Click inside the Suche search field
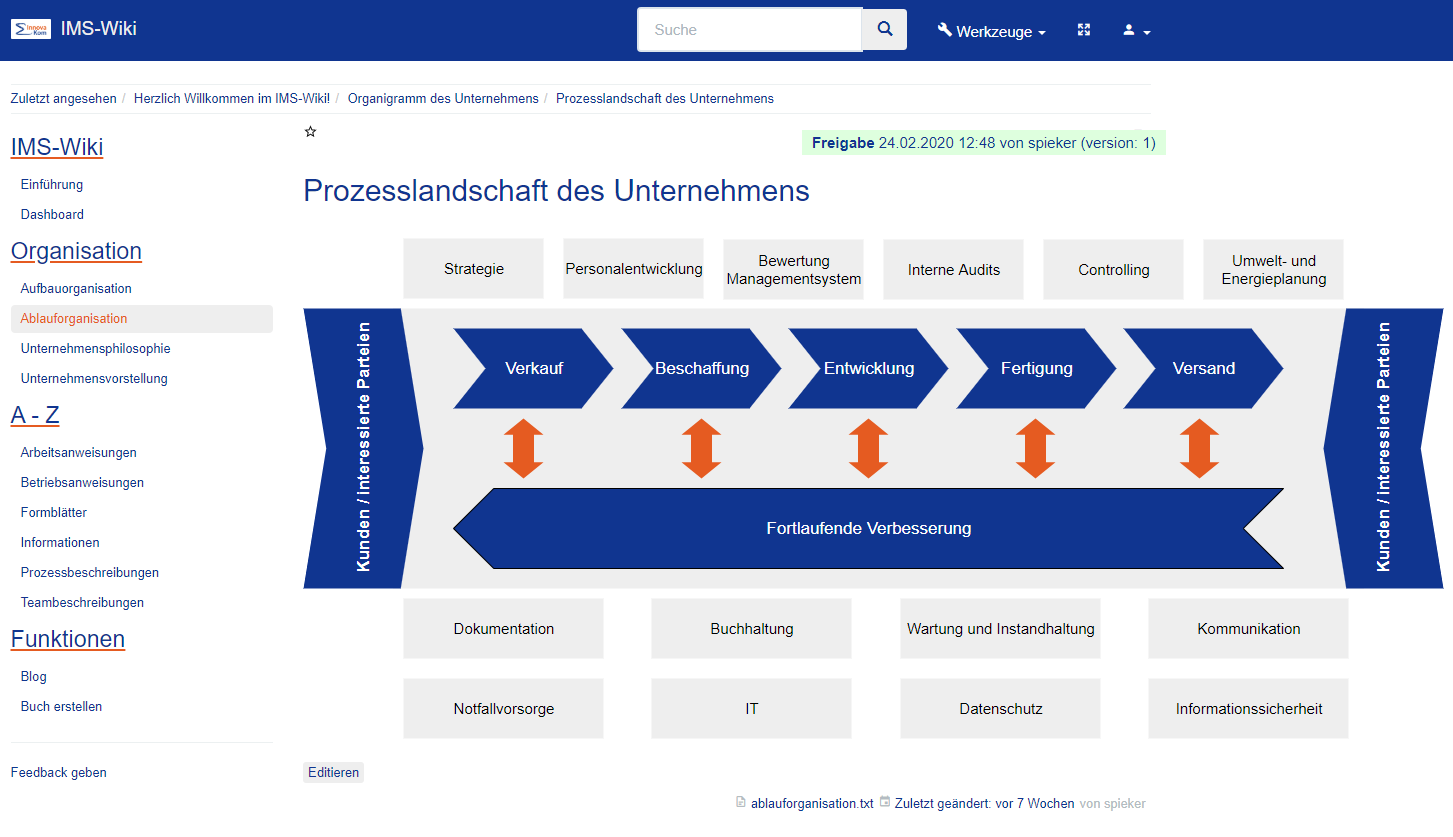 (x=749, y=29)
